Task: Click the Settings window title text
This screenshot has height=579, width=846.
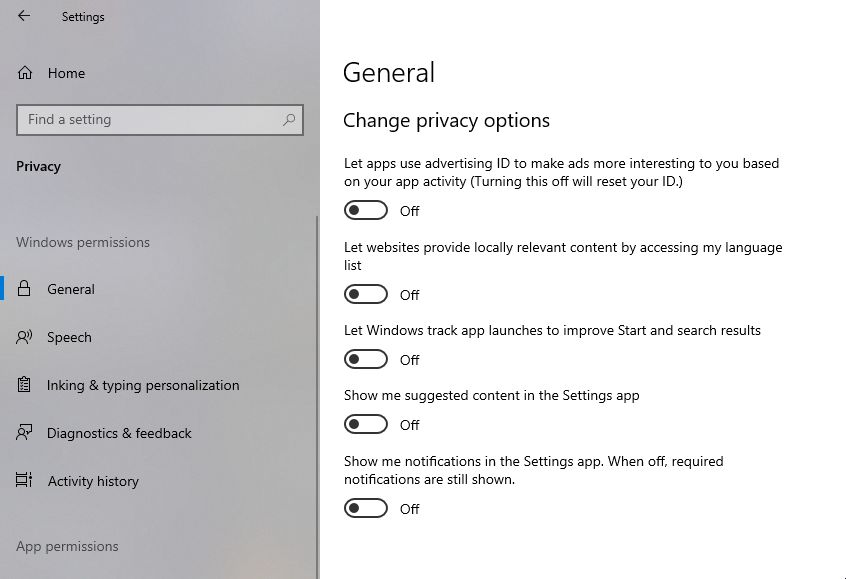Action: click(83, 17)
